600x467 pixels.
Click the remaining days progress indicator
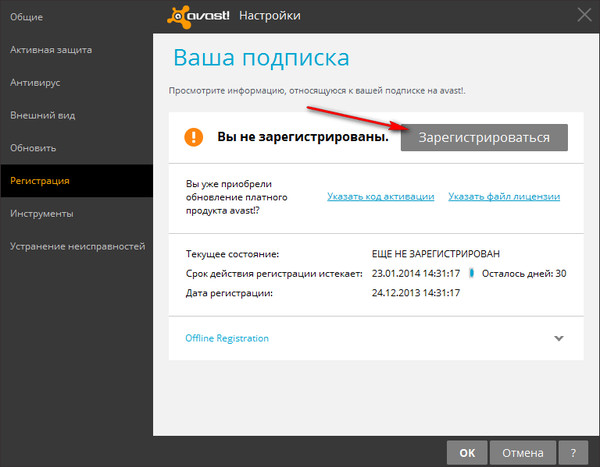coord(472,273)
